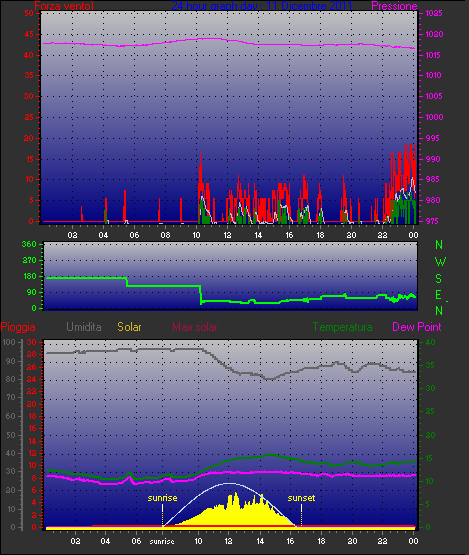Image resolution: width=469 pixels, height=555 pixels.
Task: Click the Max solar legend label
Action: tap(195, 327)
